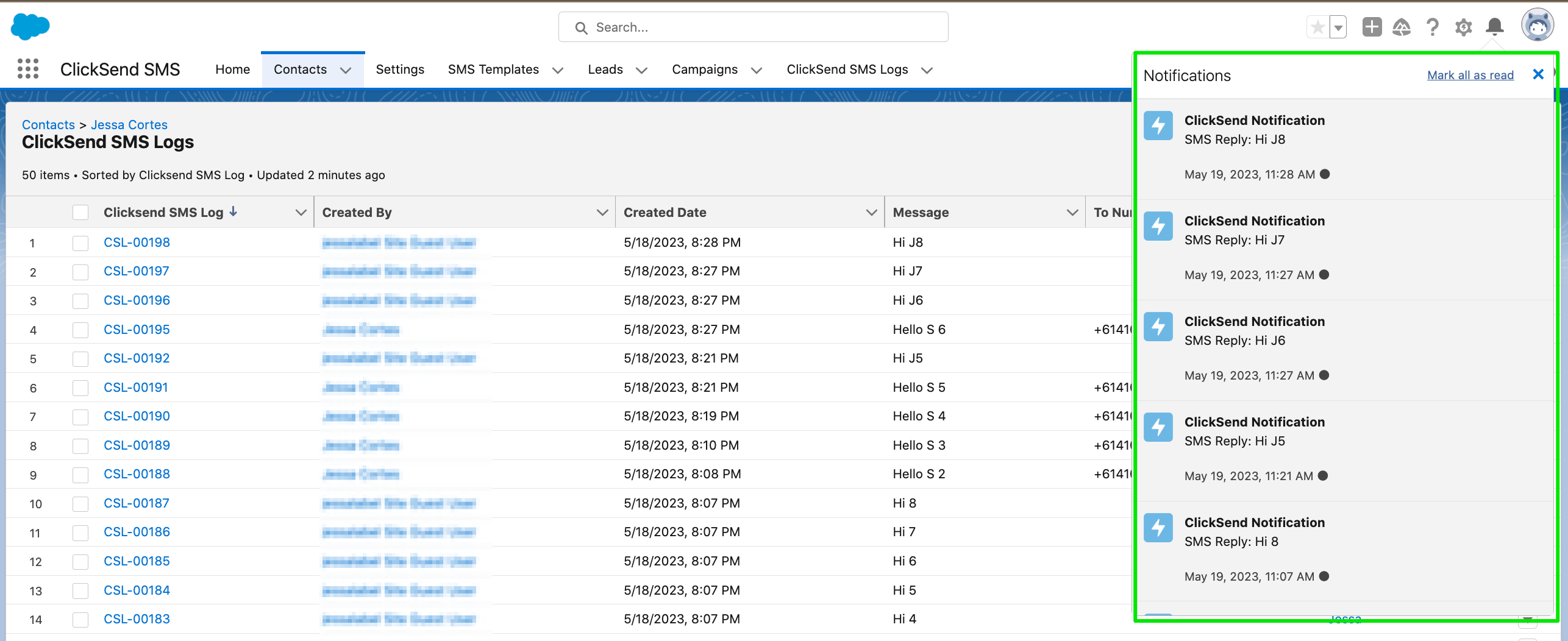Viewport: 1568px width, 641px height.
Task: Open the SMS Reply: Hi J6 notification icon
Action: pyautogui.click(x=1158, y=327)
